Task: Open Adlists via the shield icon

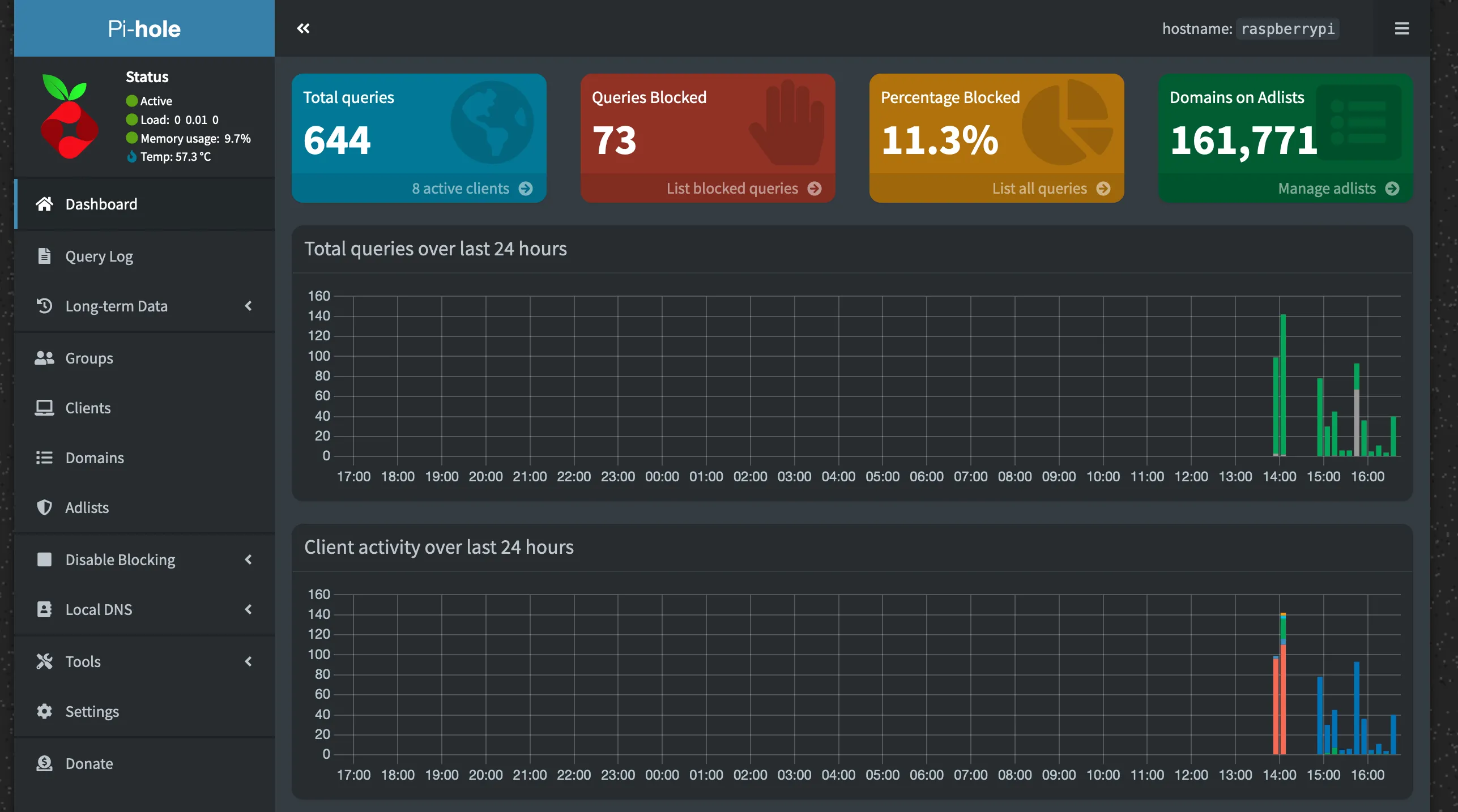Action: [x=44, y=507]
